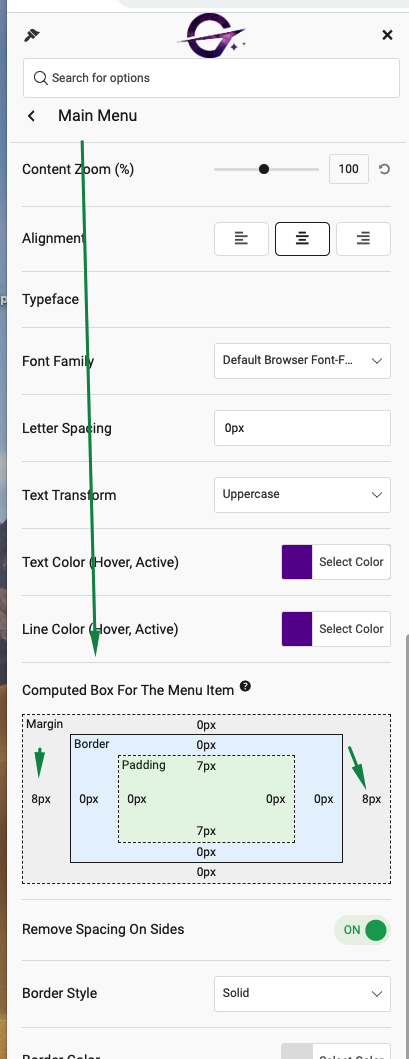Screen dimensions: 409x1059
Task: Click Select Color for Line Color
Action: (x=351, y=629)
